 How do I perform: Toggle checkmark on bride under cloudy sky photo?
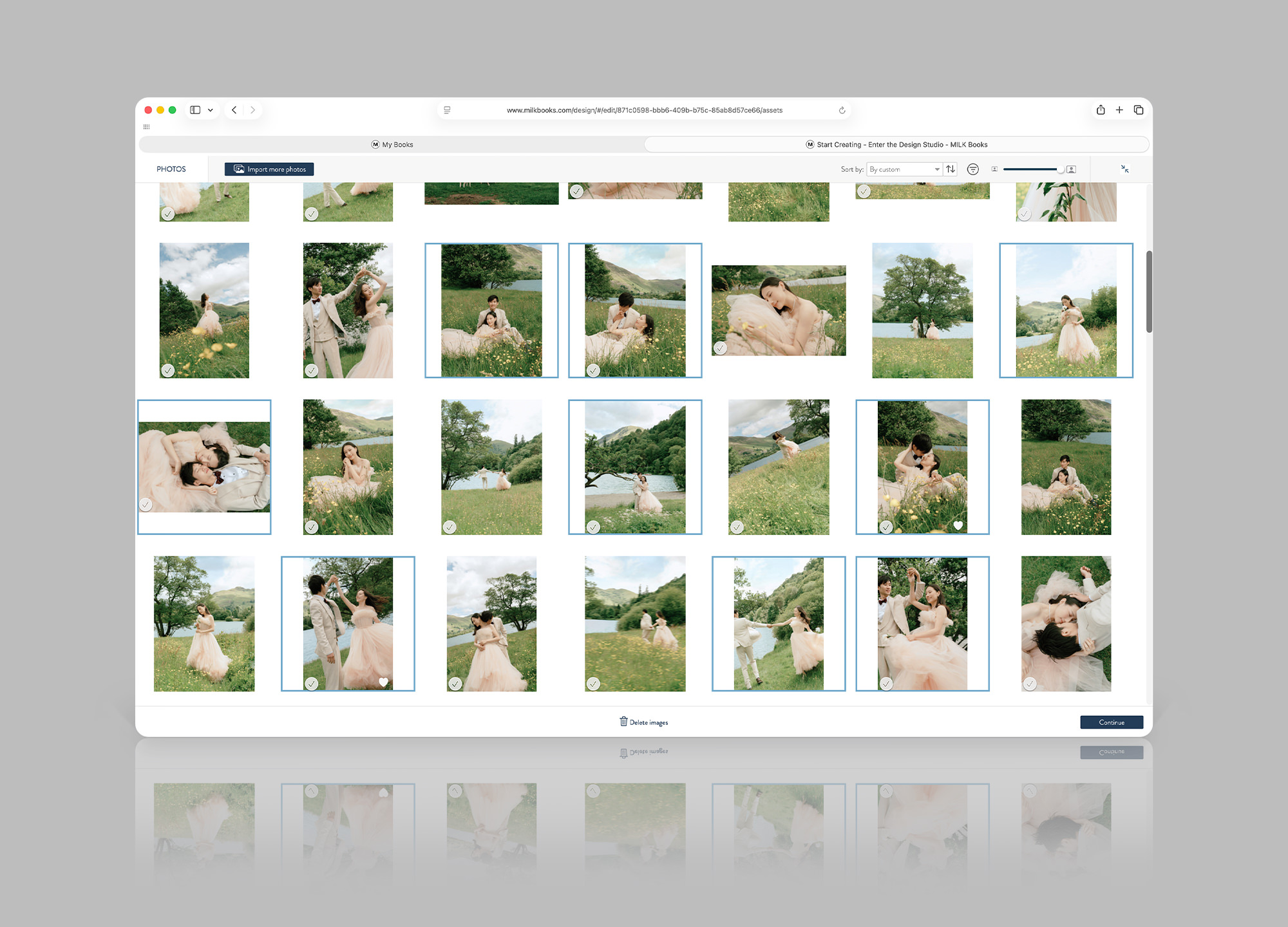(x=168, y=370)
